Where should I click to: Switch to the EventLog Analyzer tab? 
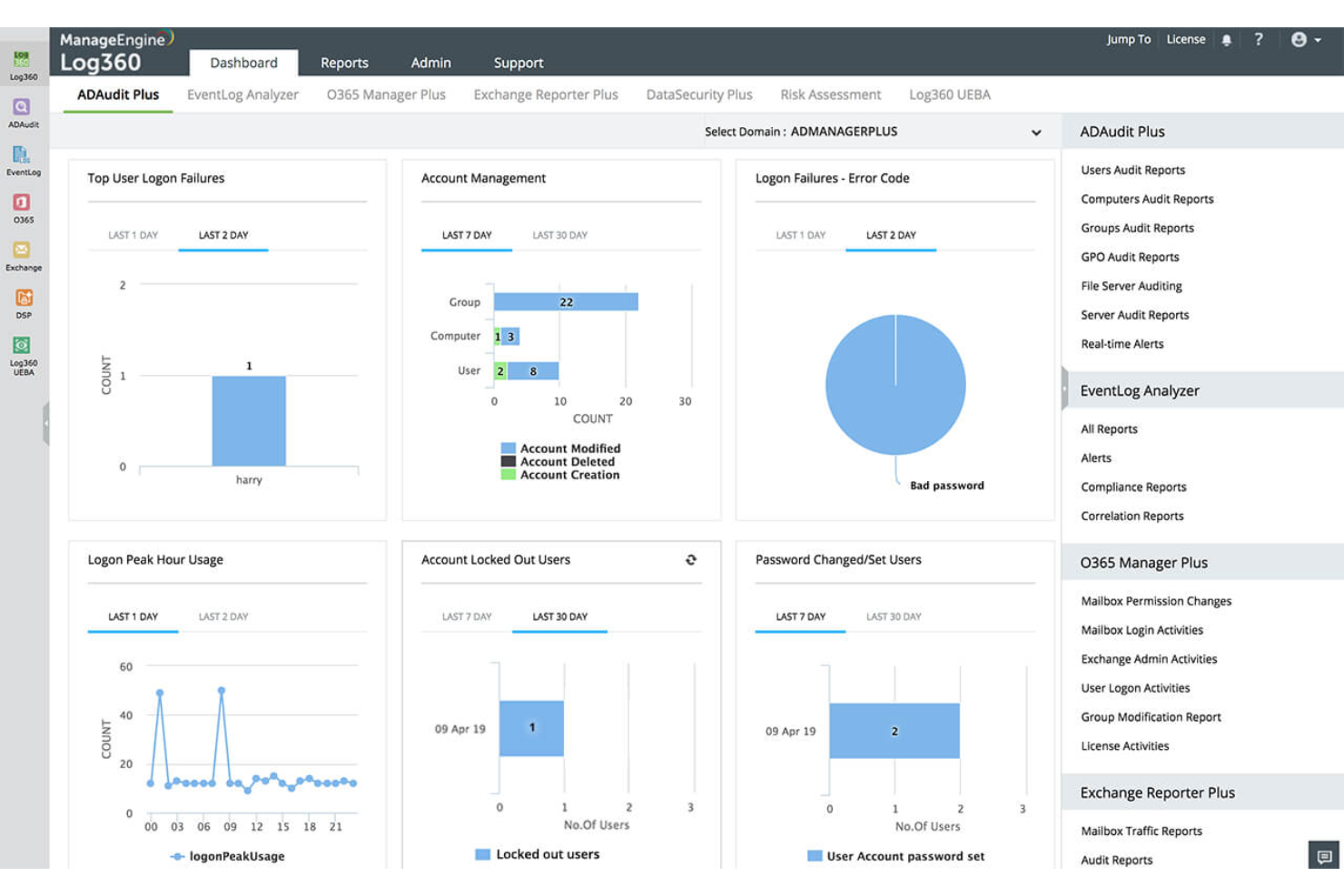pyautogui.click(x=242, y=94)
